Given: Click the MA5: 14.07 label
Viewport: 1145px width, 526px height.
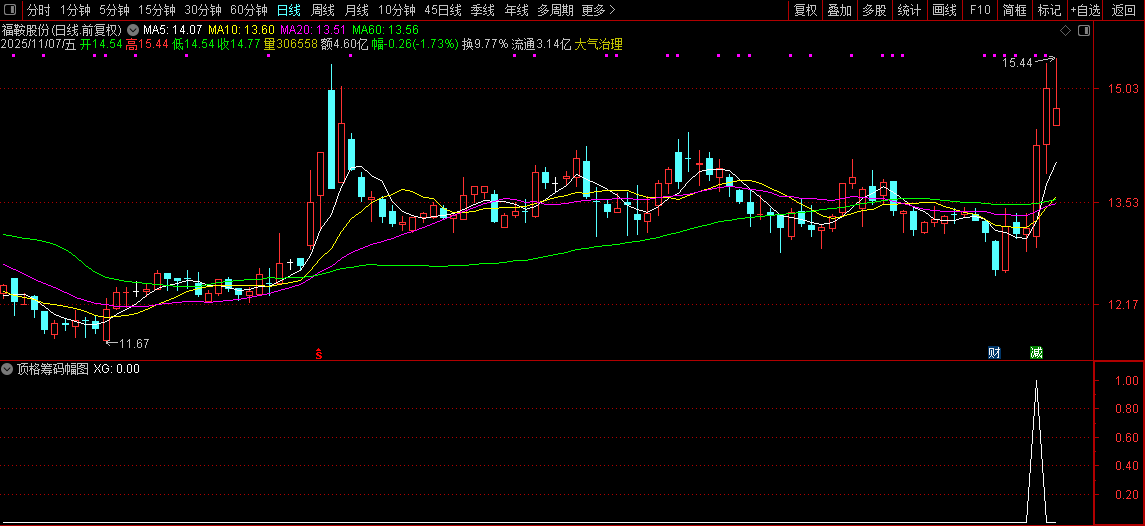Looking at the screenshot, I should point(172,31).
